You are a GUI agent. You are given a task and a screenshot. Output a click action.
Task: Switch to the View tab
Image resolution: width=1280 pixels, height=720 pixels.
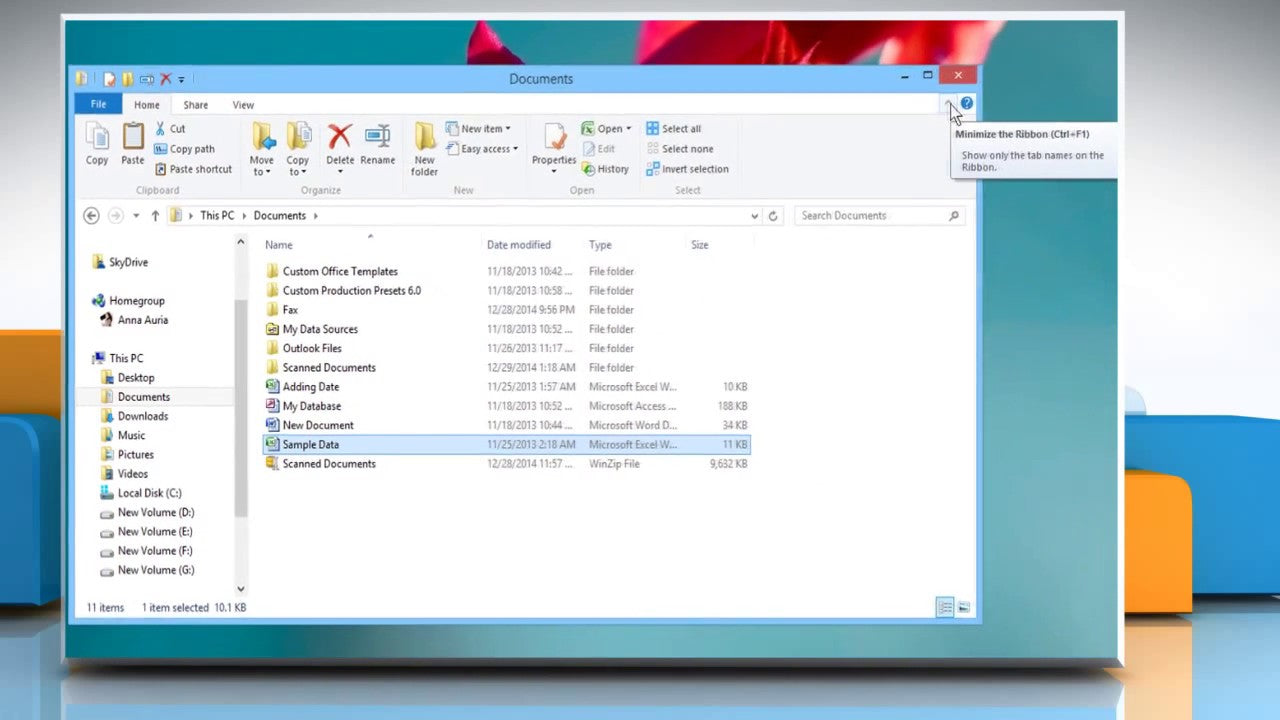(243, 104)
